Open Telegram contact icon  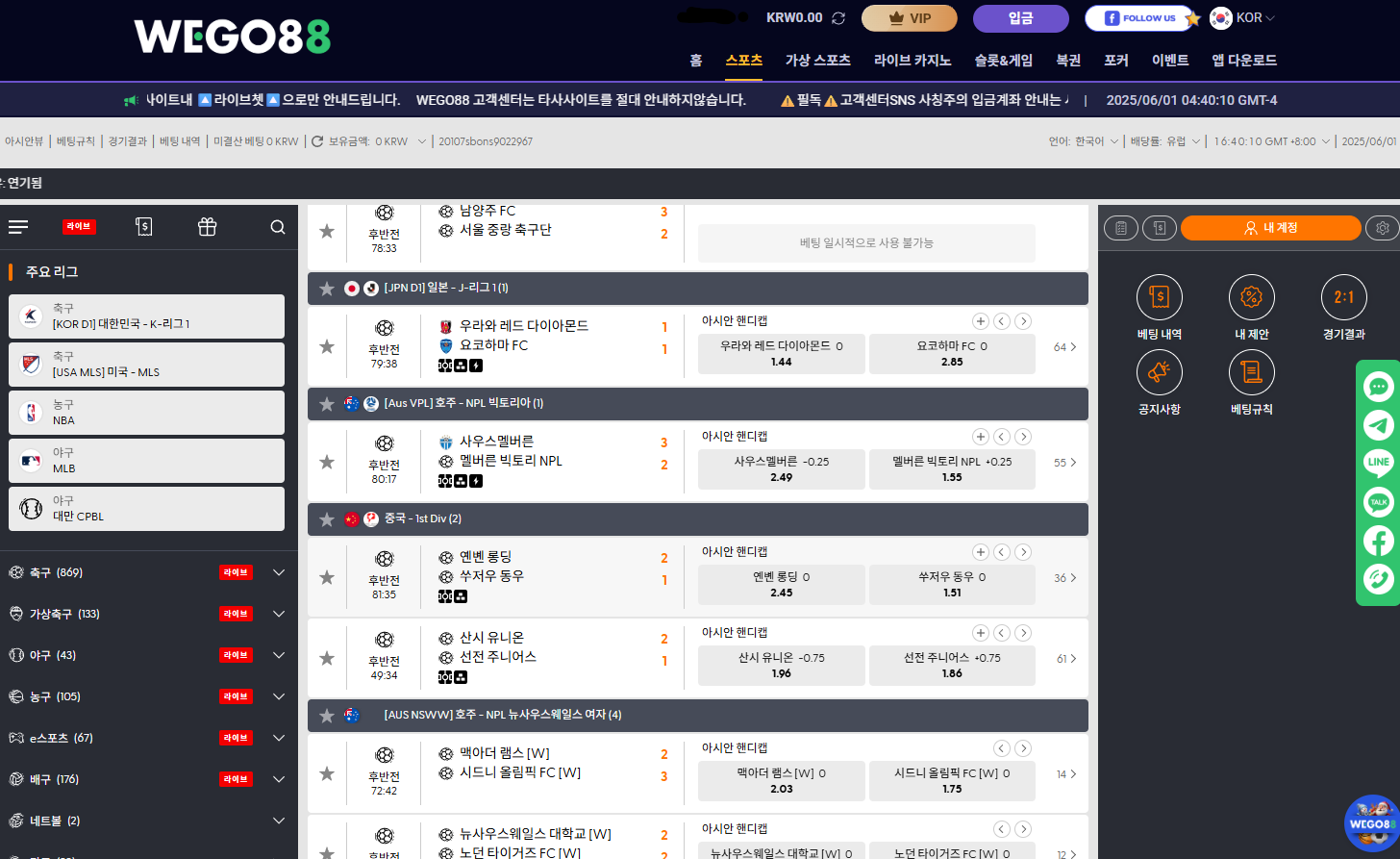[1379, 425]
